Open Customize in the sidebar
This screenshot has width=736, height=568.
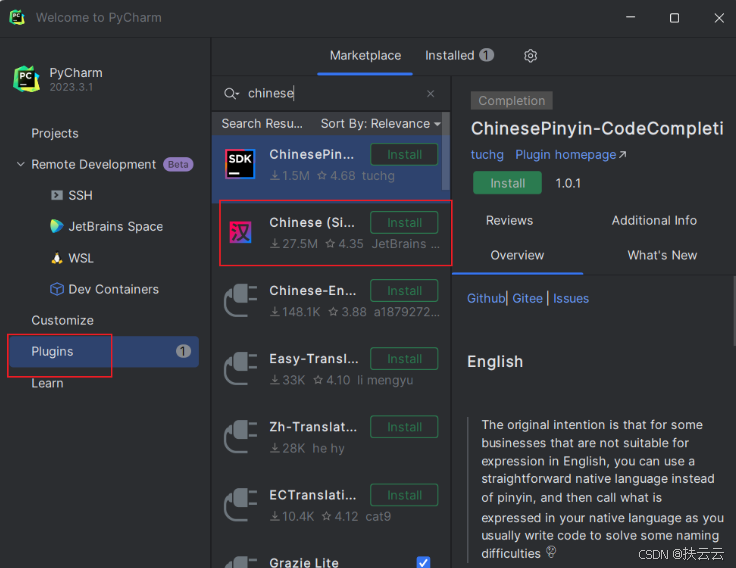[x=62, y=320]
